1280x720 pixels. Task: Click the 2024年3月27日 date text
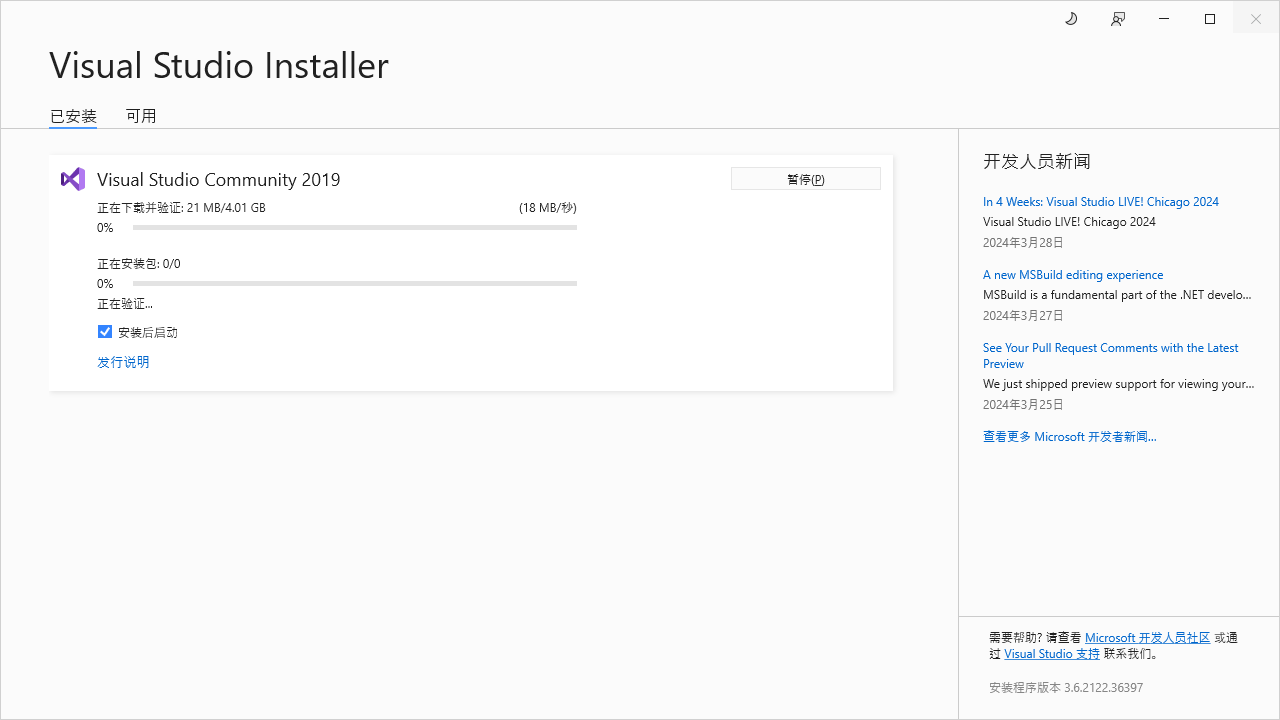[1023, 316]
